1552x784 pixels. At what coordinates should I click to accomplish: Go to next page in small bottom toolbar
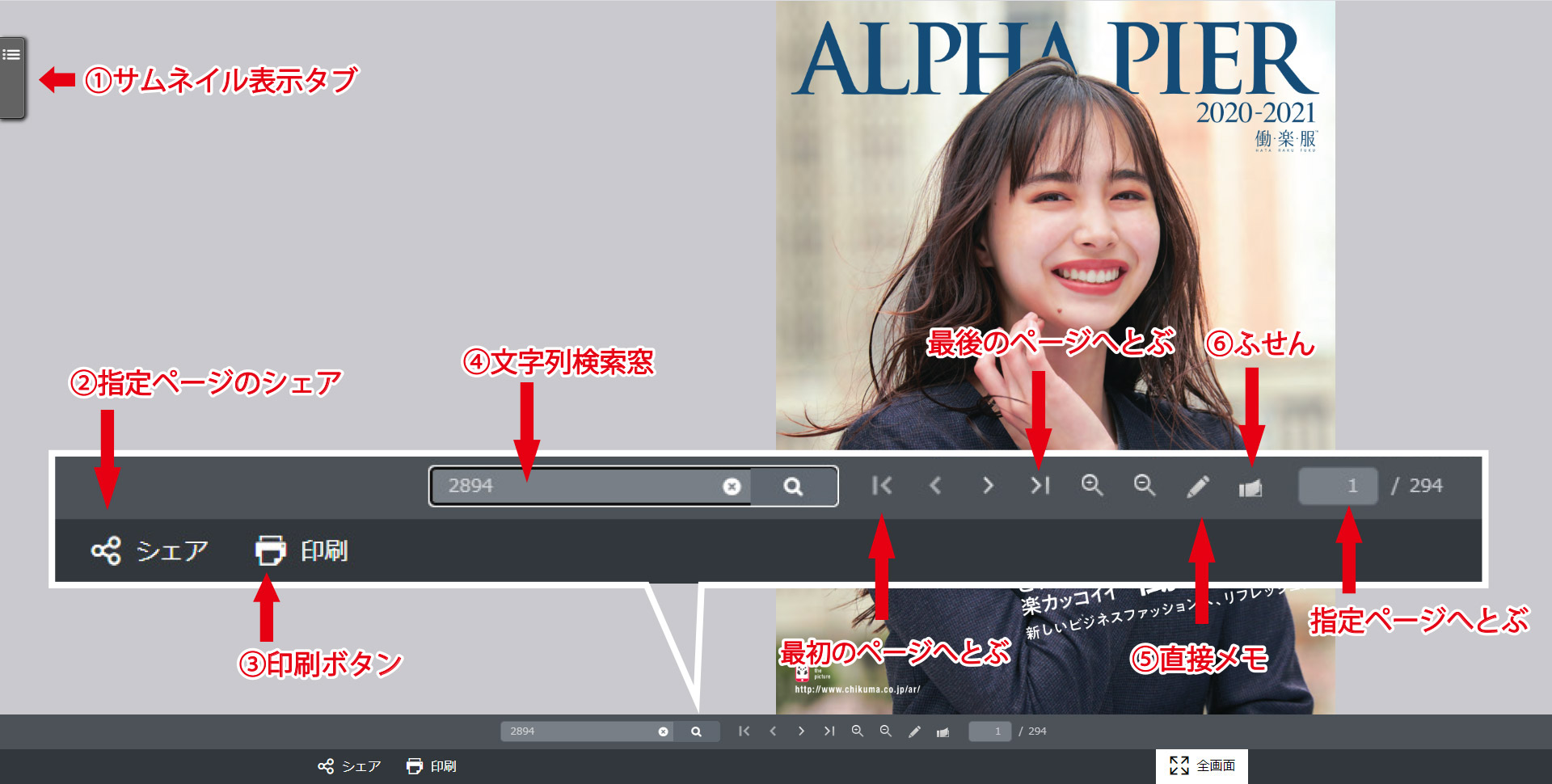801,731
